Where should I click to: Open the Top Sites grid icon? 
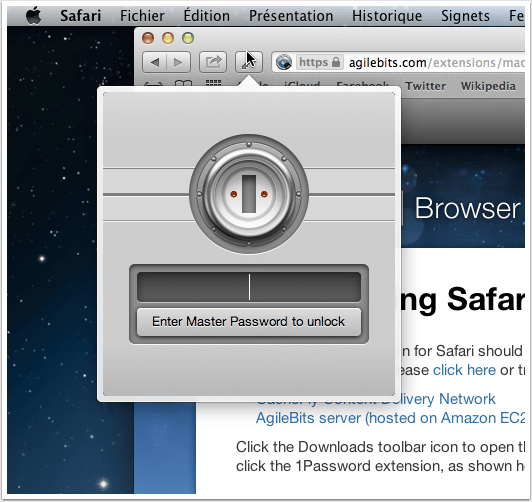(x=213, y=83)
